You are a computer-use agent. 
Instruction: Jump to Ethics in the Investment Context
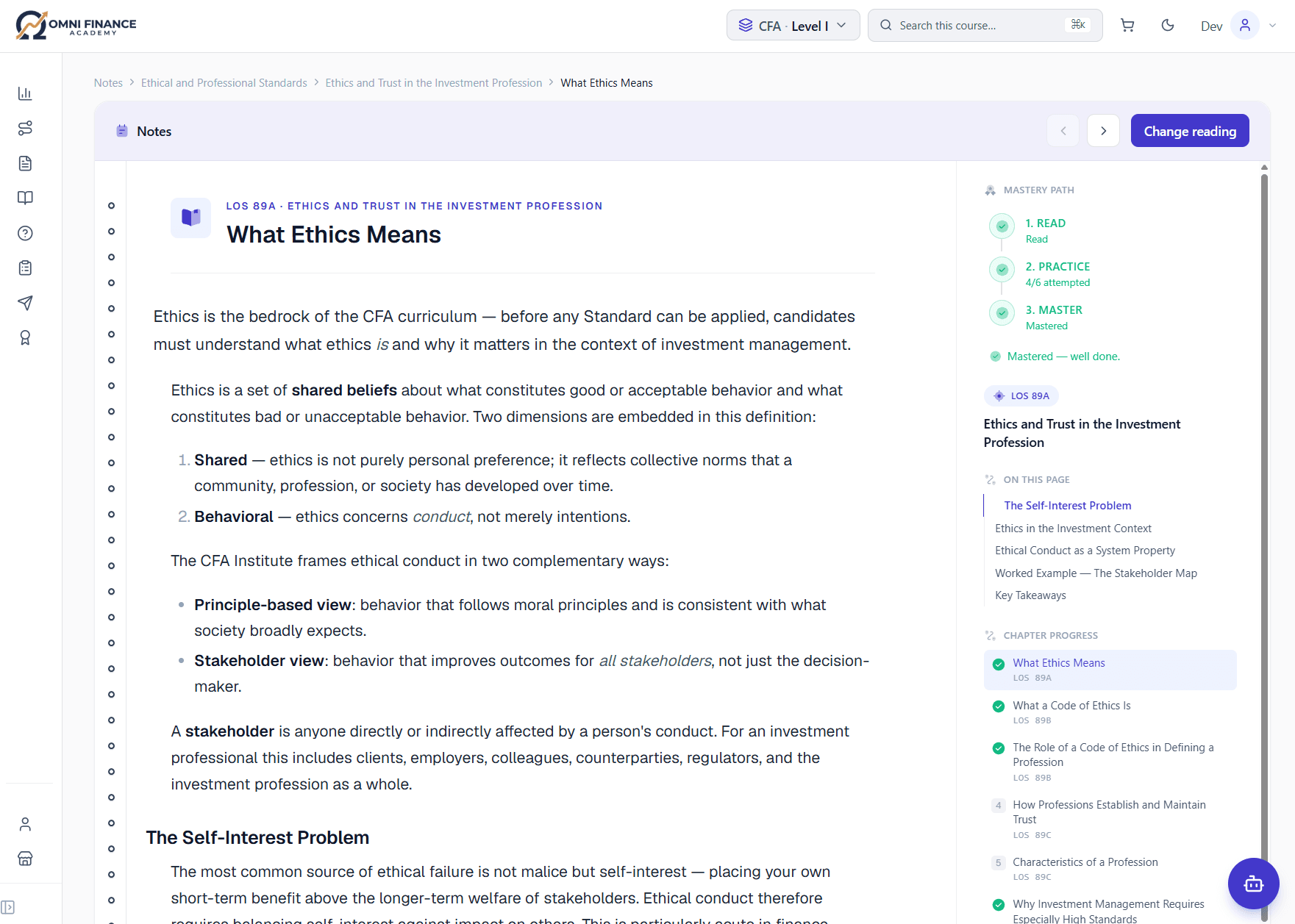click(1073, 529)
